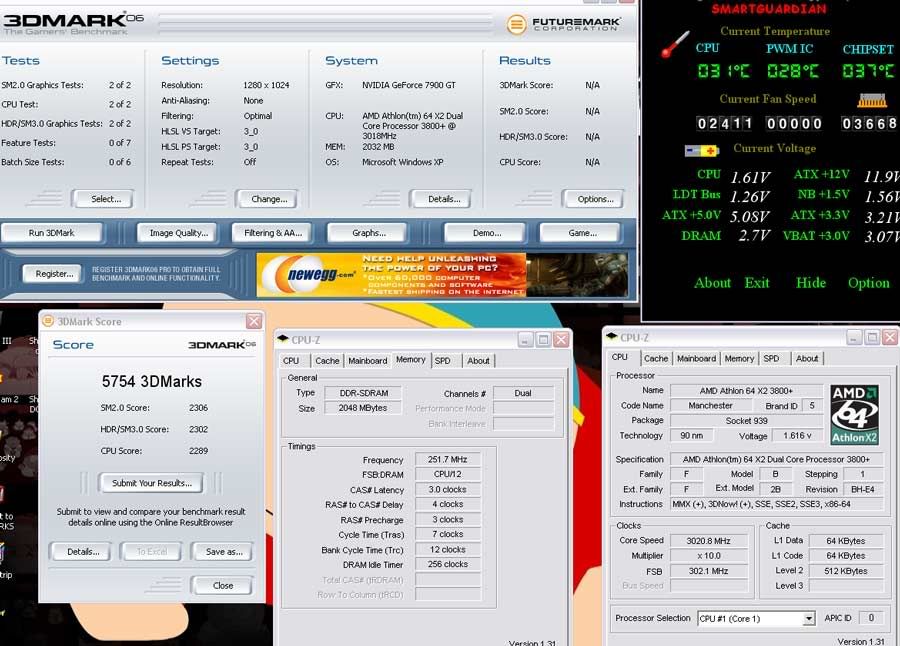The height and width of the screenshot is (646, 900).
Task: Click the 3DMark Score window title icon
Action: pos(48,321)
